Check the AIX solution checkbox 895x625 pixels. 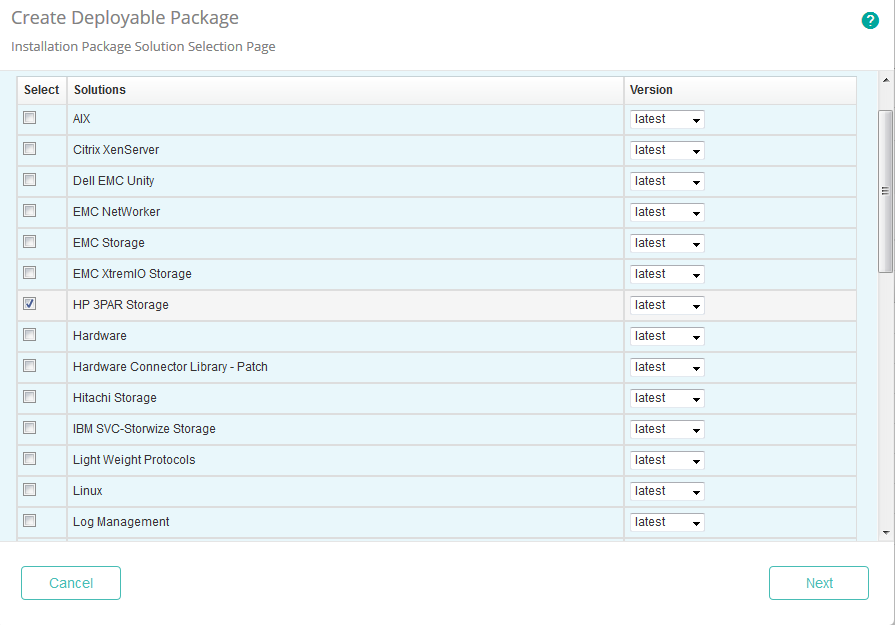(x=30, y=118)
